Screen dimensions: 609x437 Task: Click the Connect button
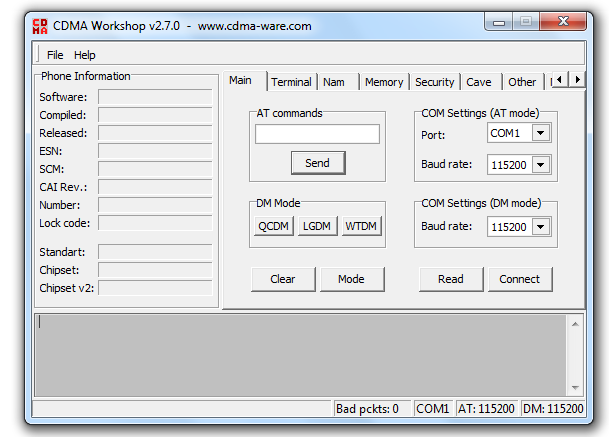pos(520,279)
